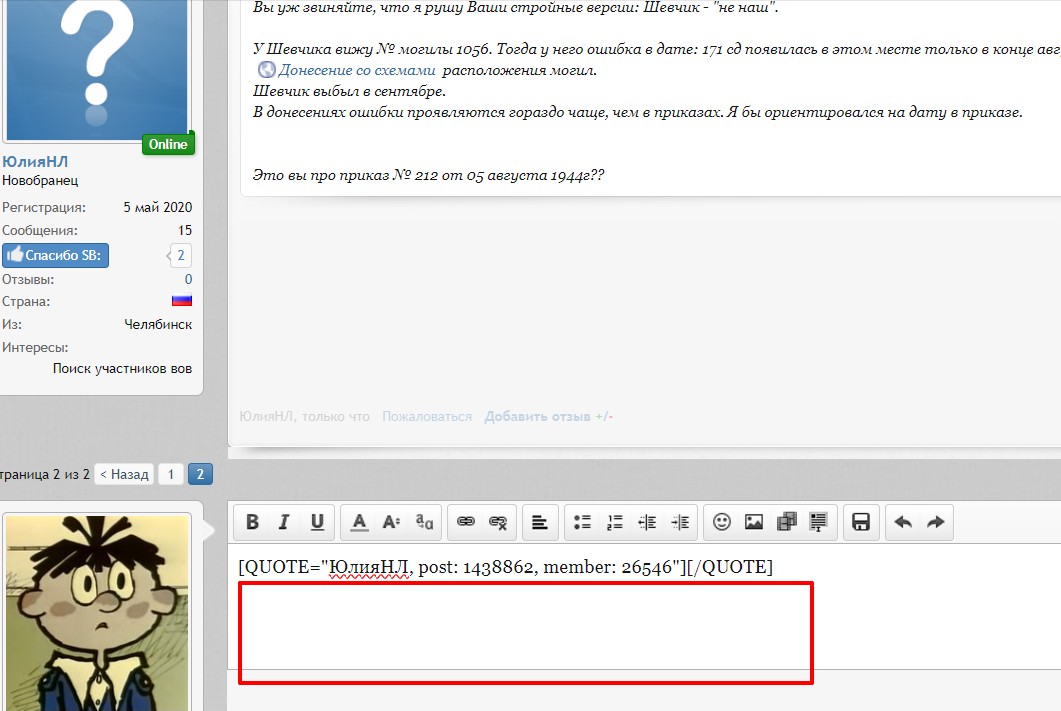
Task: Click the unlink icon
Action: 498,522
